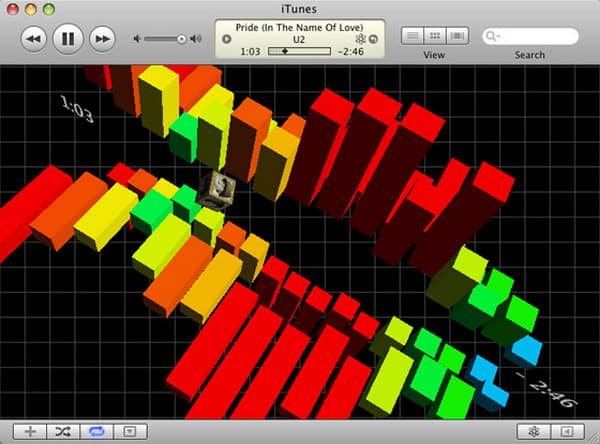Toggle visualizer with bottom flower button
600x444 pixels.
[x=534, y=432]
